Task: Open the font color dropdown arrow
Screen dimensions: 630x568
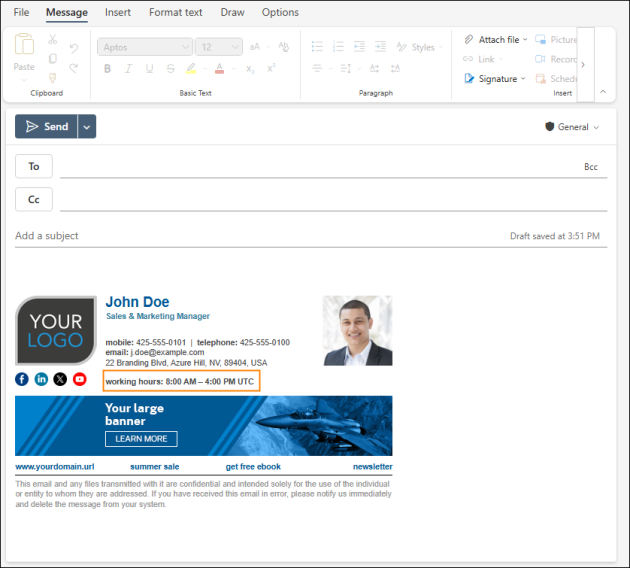Action: tap(234, 69)
